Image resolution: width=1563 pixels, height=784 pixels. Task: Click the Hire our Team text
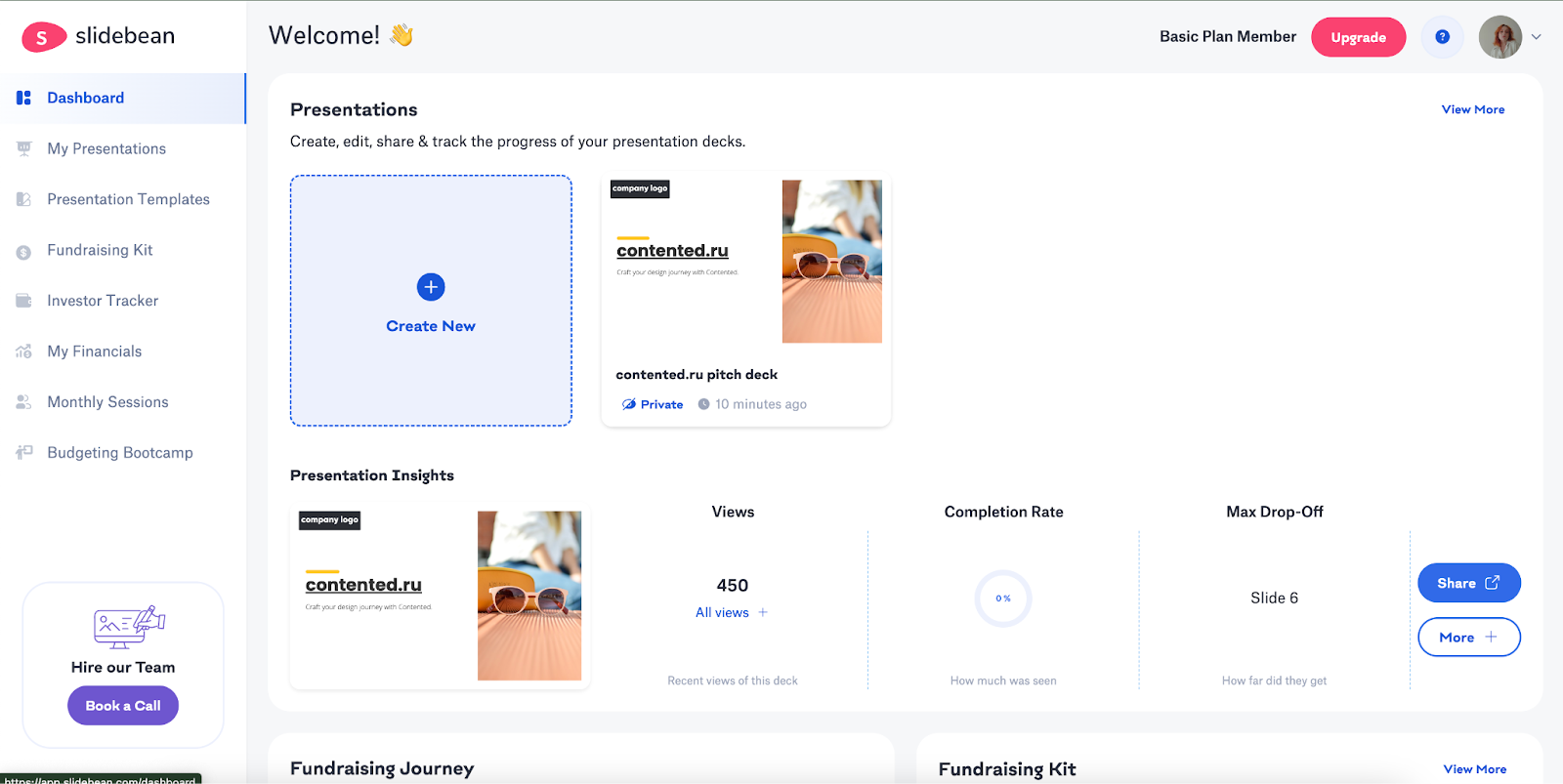(x=123, y=668)
